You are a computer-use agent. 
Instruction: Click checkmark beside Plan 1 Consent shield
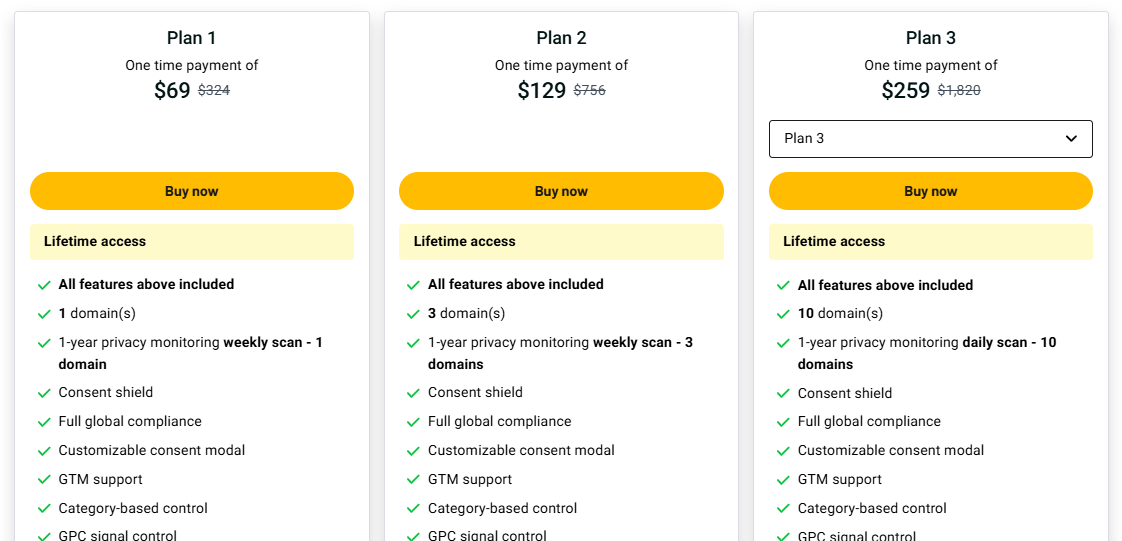coord(44,393)
